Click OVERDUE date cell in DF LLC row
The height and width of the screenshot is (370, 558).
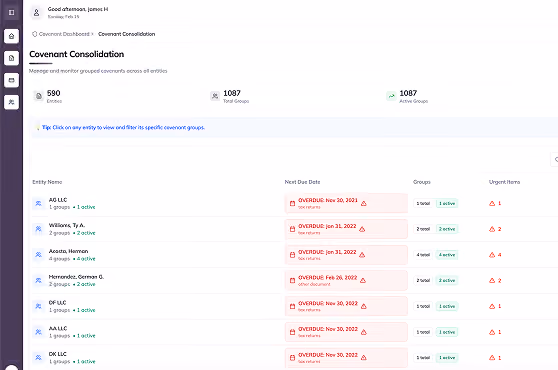pyautogui.click(x=346, y=306)
